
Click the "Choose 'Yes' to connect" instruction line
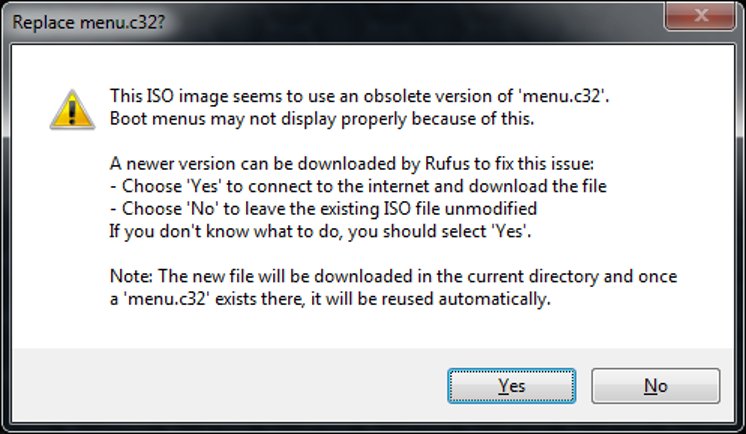[x=358, y=186]
